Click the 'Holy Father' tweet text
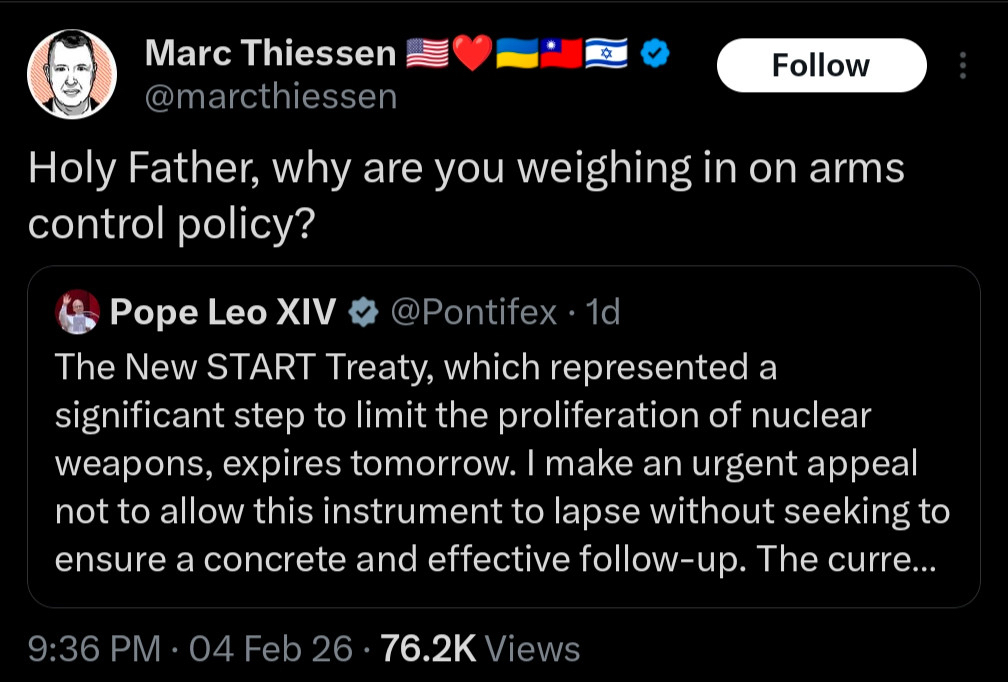1008x682 pixels. tap(465, 196)
